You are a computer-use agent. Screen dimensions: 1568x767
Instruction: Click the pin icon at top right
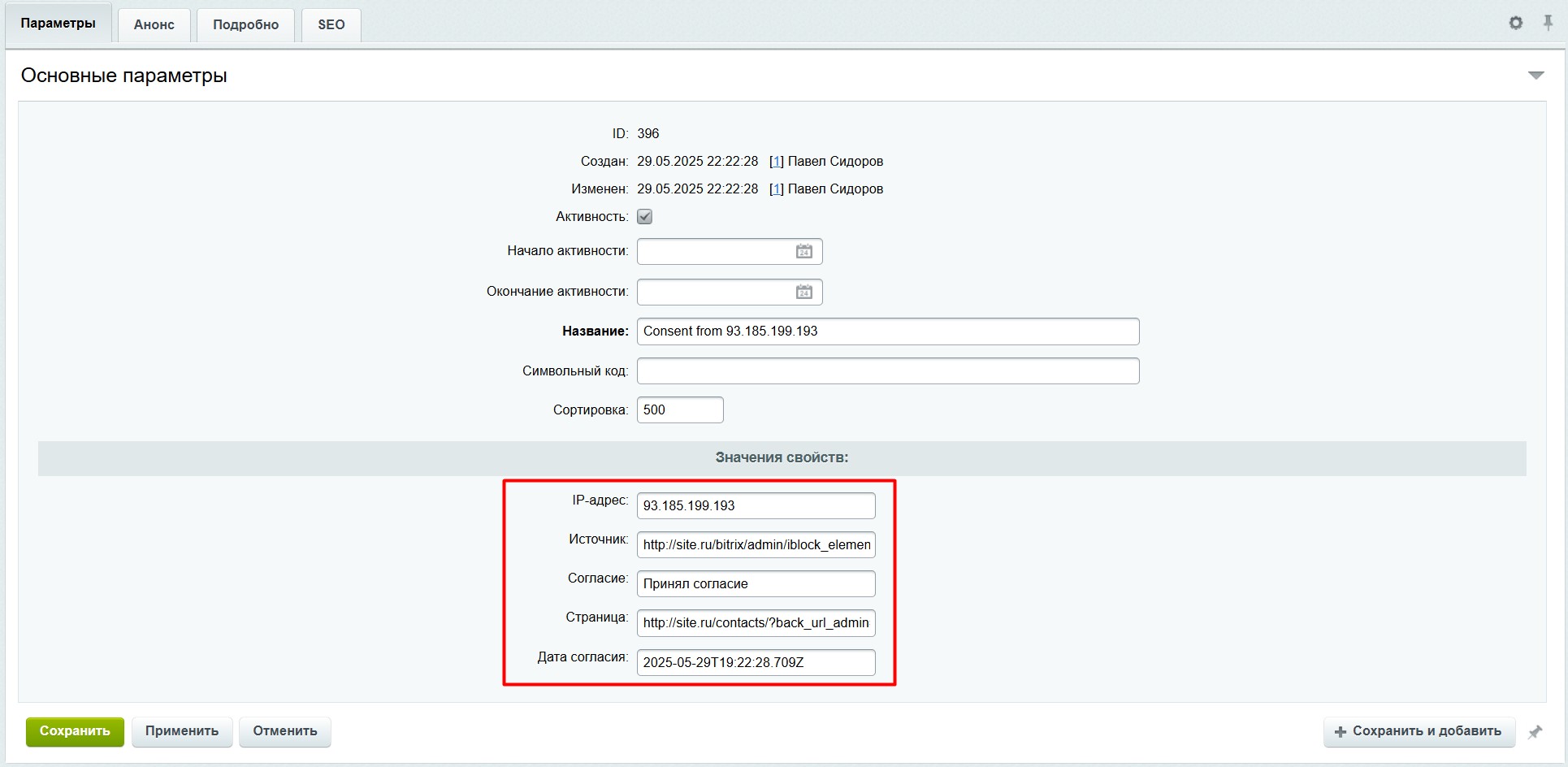tap(1548, 23)
